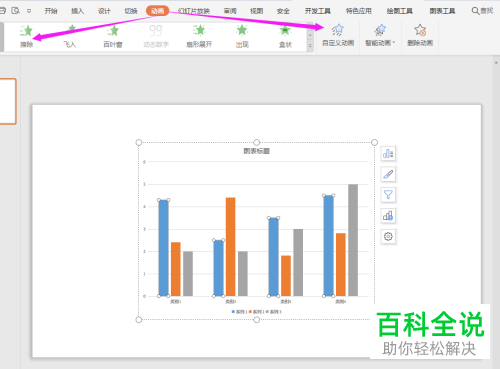Click the chart's top-right corner handle

(x=374, y=142)
